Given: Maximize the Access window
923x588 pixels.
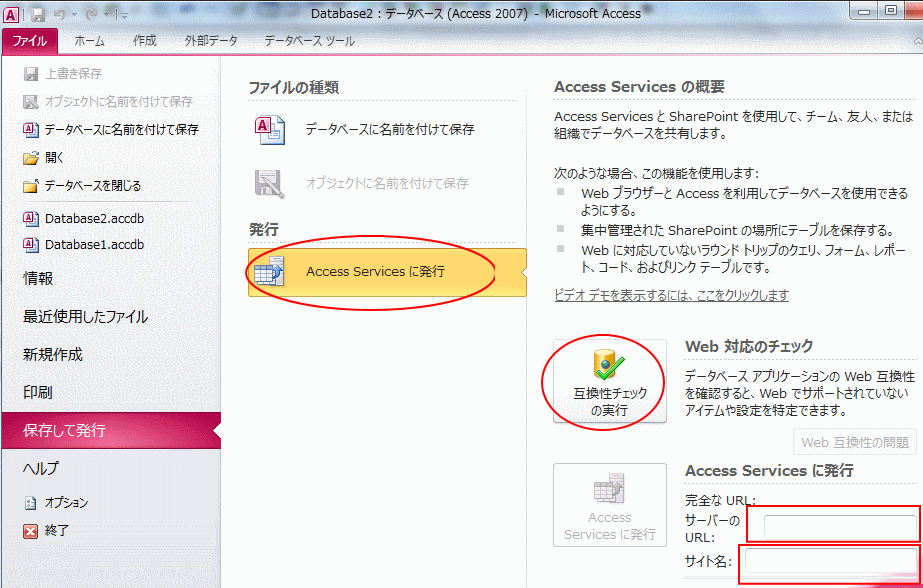Looking at the screenshot, I should coord(891,11).
